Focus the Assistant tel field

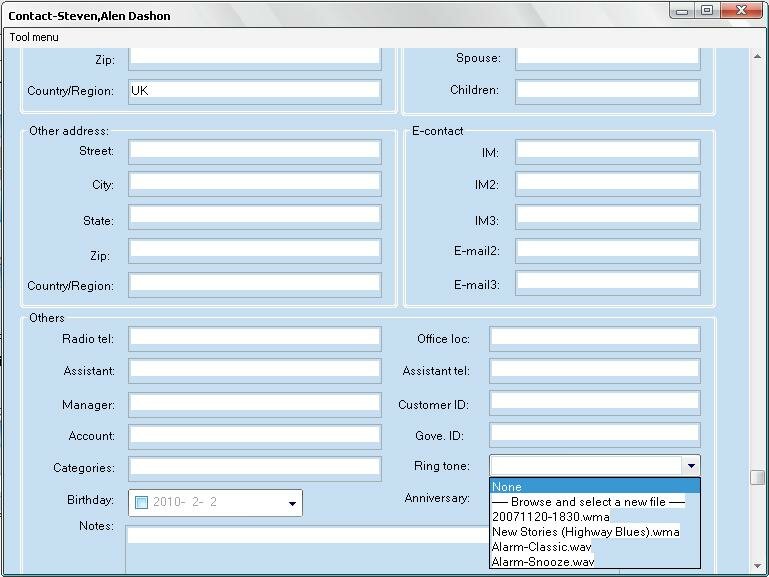click(x=594, y=371)
